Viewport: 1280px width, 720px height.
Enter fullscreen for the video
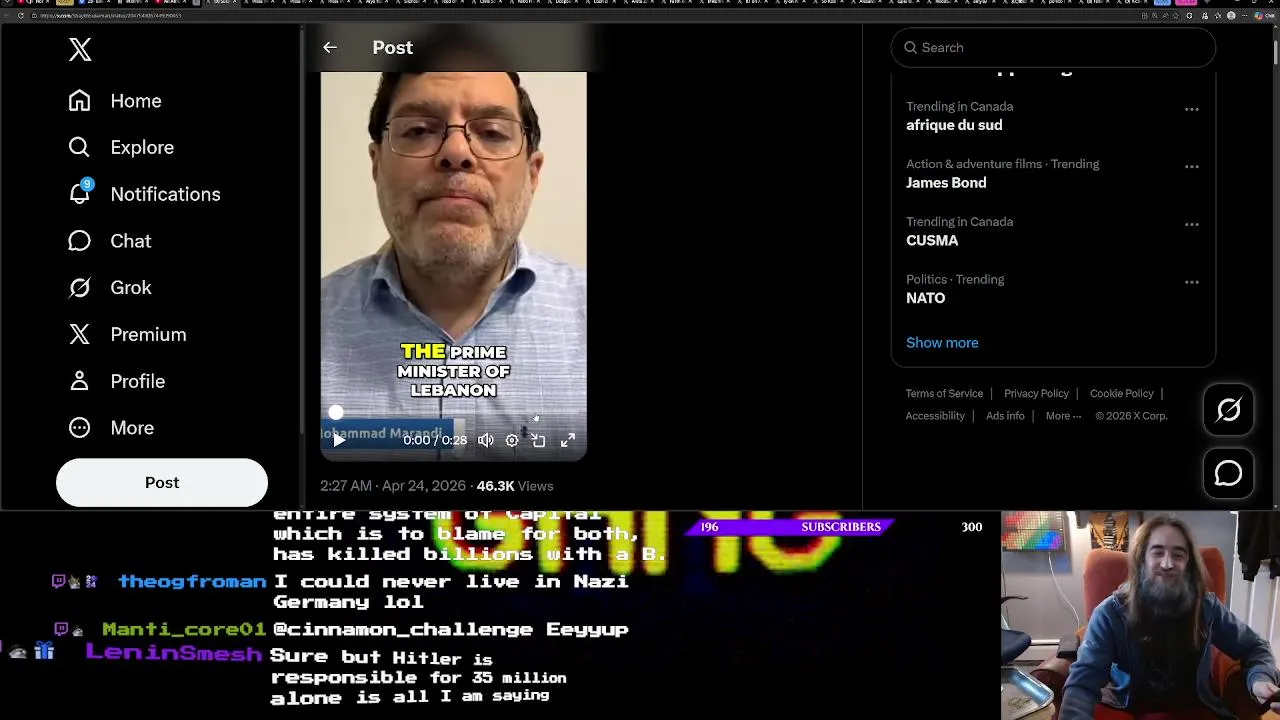click(x=567, y=440)
